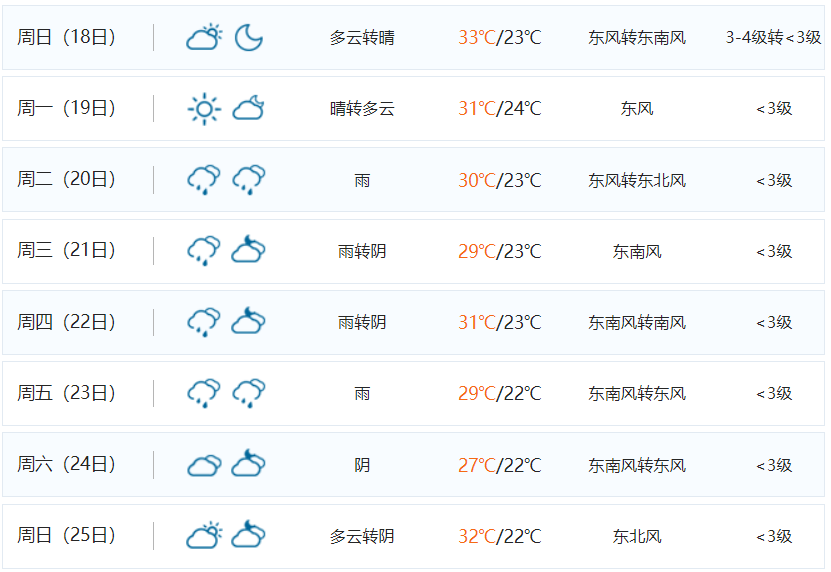Viewport: 831px width, 572px height.
Task: Click the first rain cloud icon for 周二 20日
Action: coord(204,180)
